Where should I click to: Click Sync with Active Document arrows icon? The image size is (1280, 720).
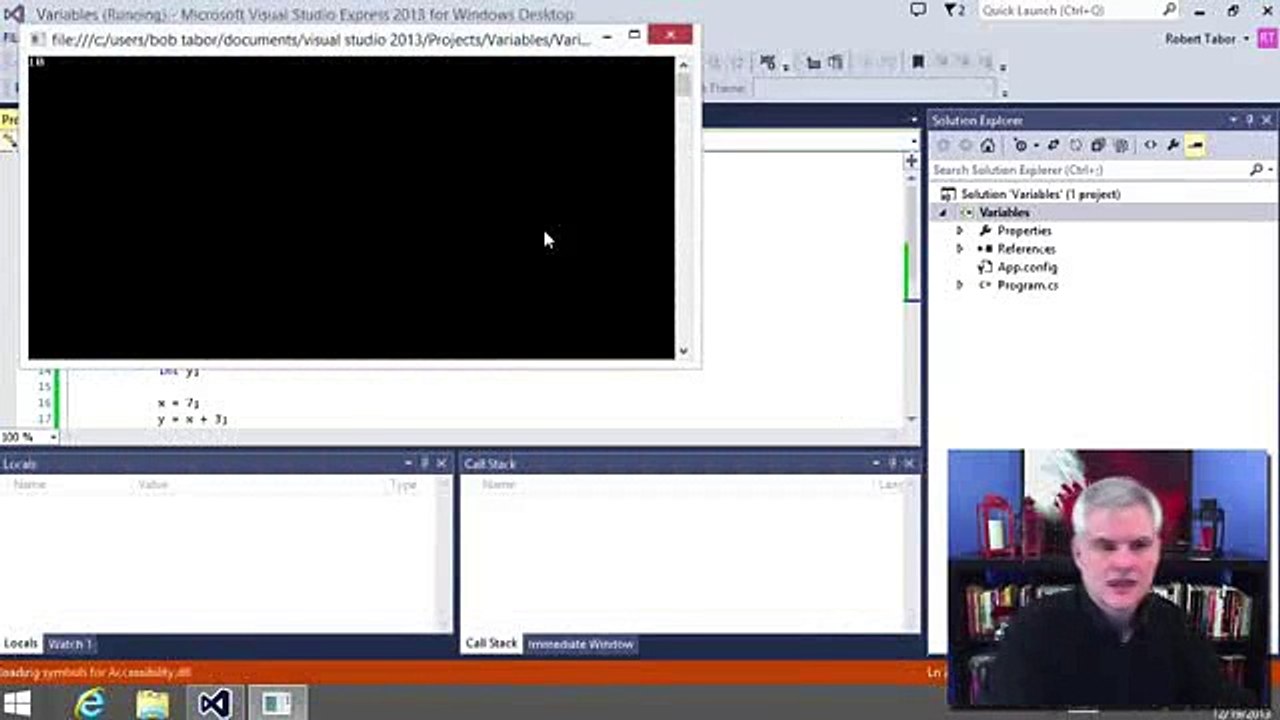tap(1053, 146)
